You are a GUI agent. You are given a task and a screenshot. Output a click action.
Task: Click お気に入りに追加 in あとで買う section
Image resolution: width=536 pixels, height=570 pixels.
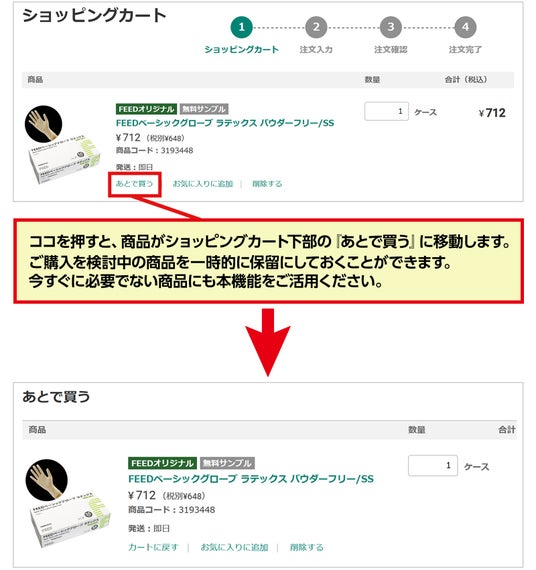click(234, 547)
